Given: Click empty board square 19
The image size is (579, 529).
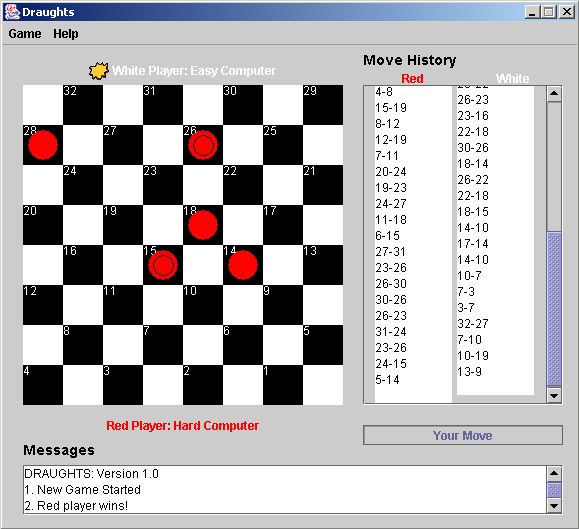Looking at the screenshot, I should coord(123,225).
